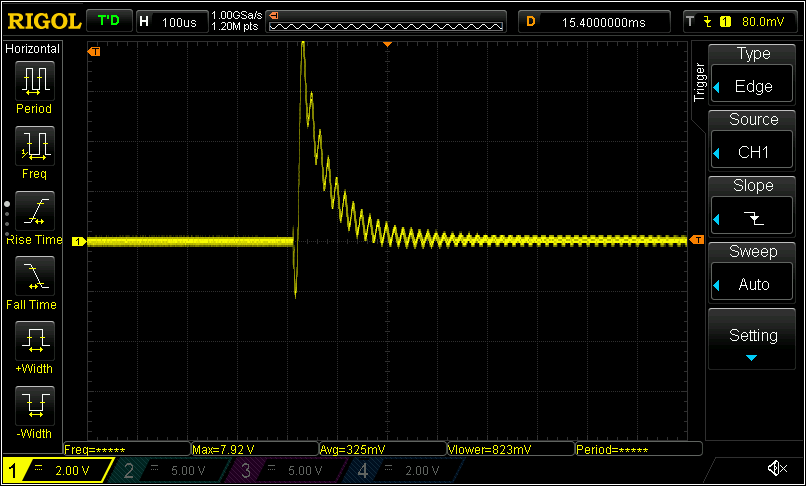Click the speaker sound icon

[x=776, y=468]
